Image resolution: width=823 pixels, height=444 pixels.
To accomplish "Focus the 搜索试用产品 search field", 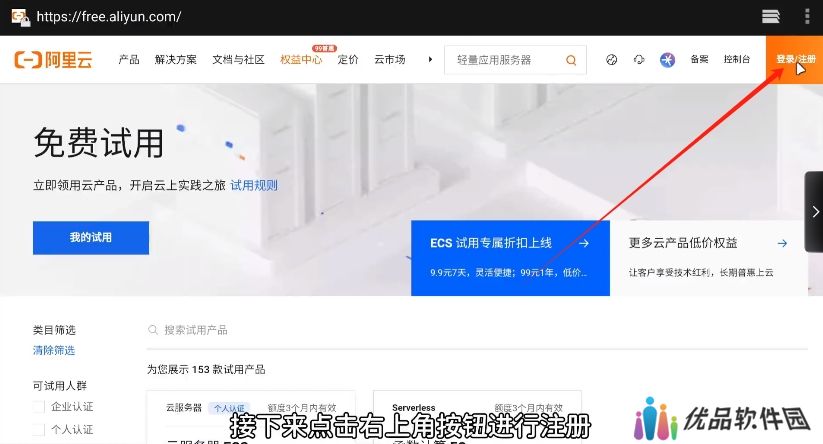I will click(477, 330).
